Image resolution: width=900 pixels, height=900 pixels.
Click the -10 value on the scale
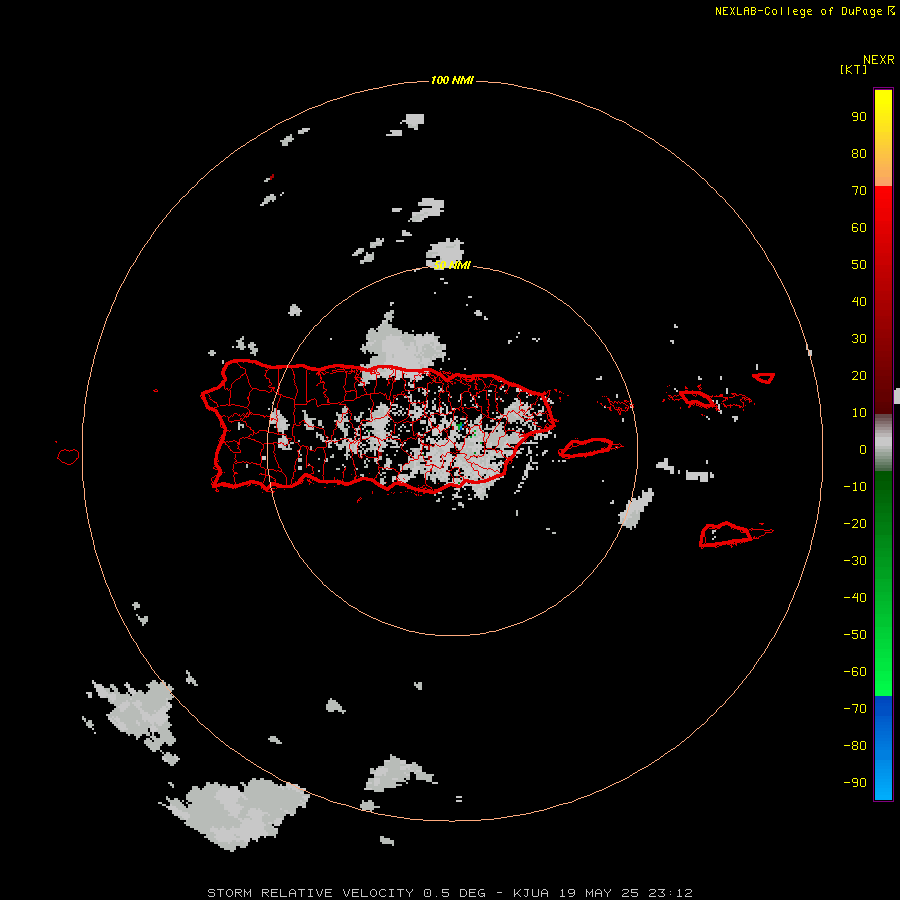(x=855, y=487)
